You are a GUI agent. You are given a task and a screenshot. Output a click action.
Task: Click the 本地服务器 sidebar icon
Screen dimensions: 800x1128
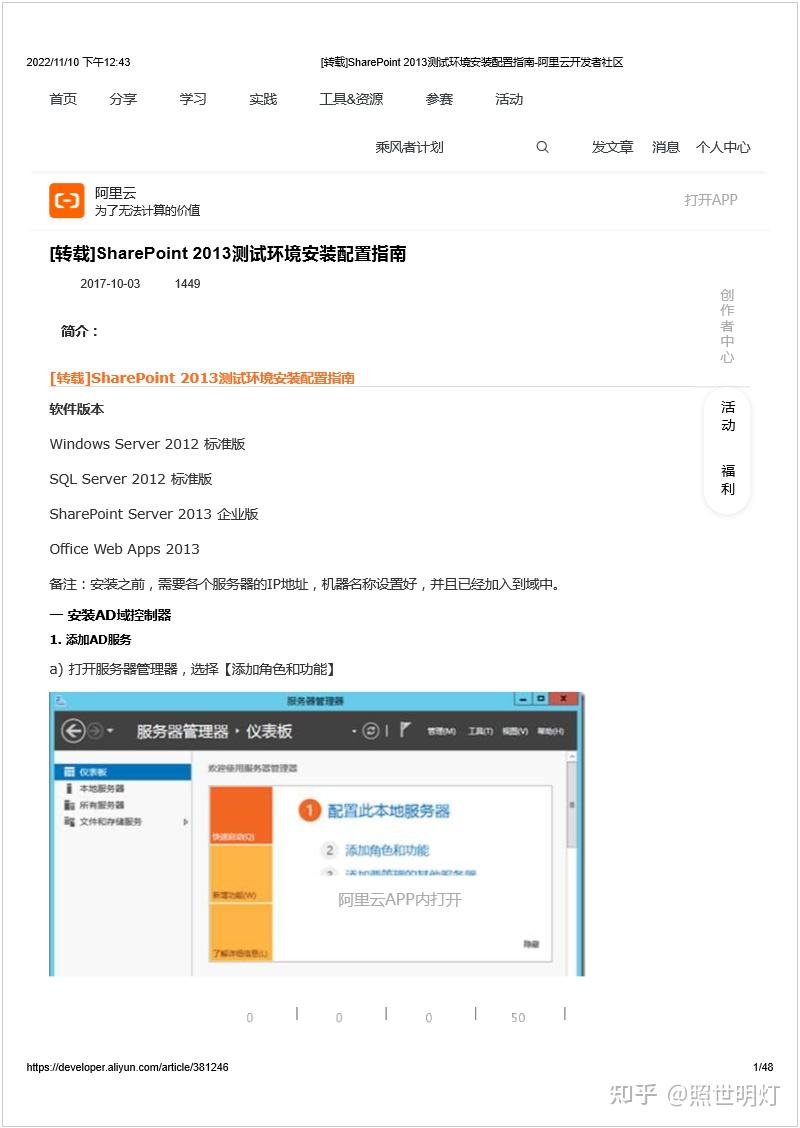click(x=69, y=788)
